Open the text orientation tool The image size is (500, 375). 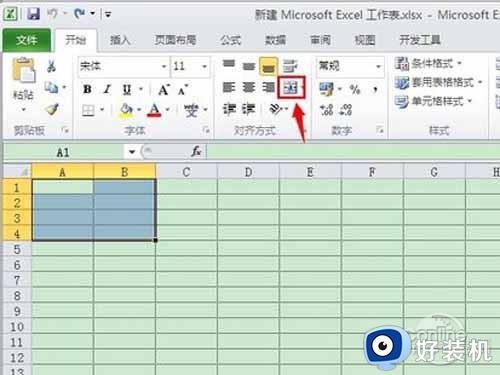click(x=276, y=109)
